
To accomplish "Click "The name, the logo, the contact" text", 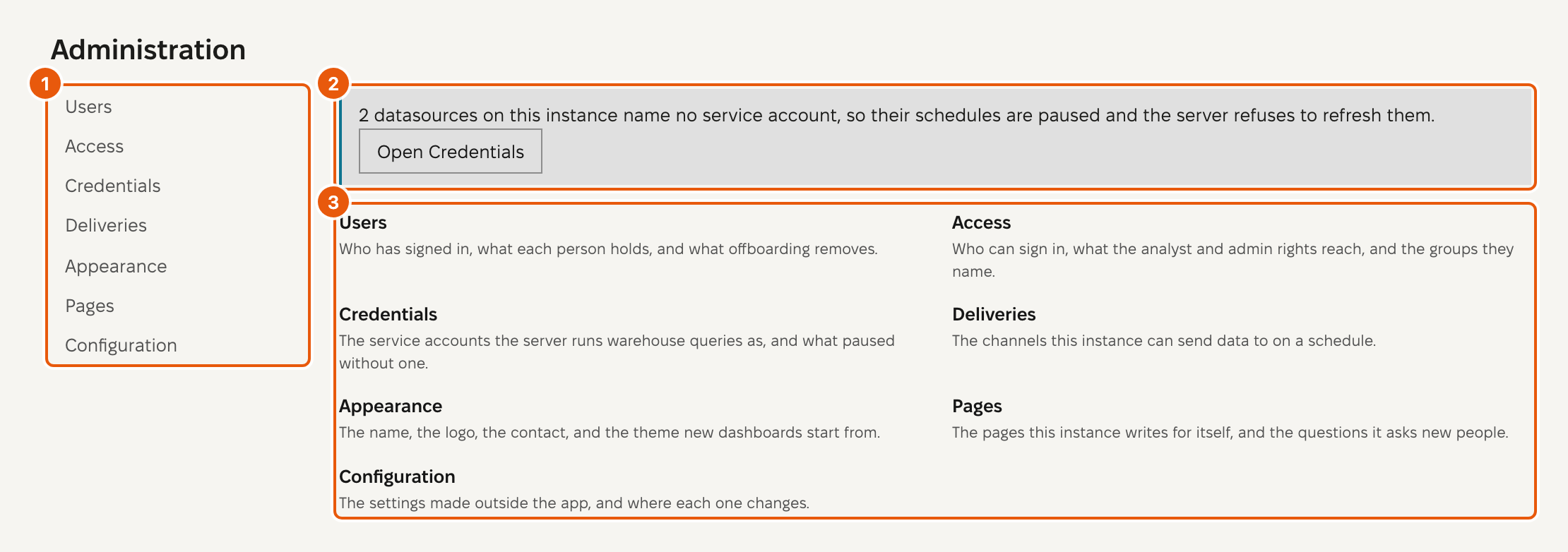I will pyautogui.click(x=610, y=432).
